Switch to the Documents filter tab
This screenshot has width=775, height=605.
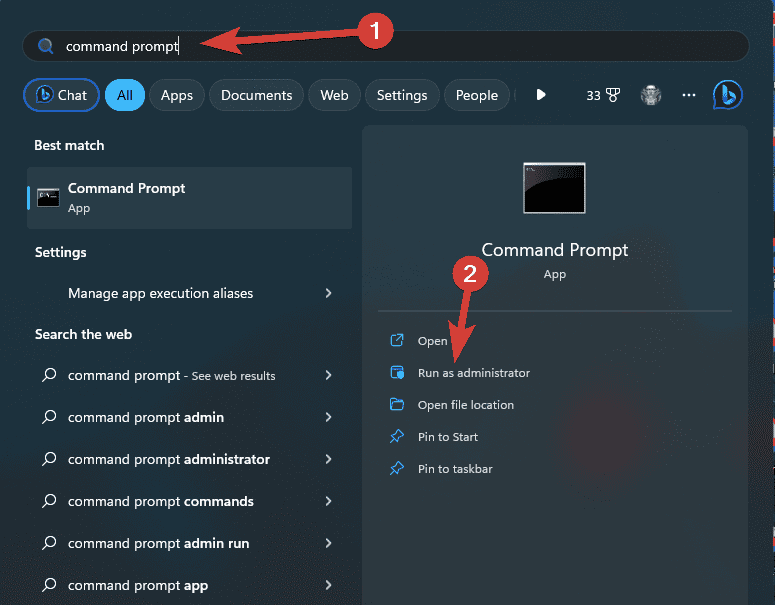[256, 95]
